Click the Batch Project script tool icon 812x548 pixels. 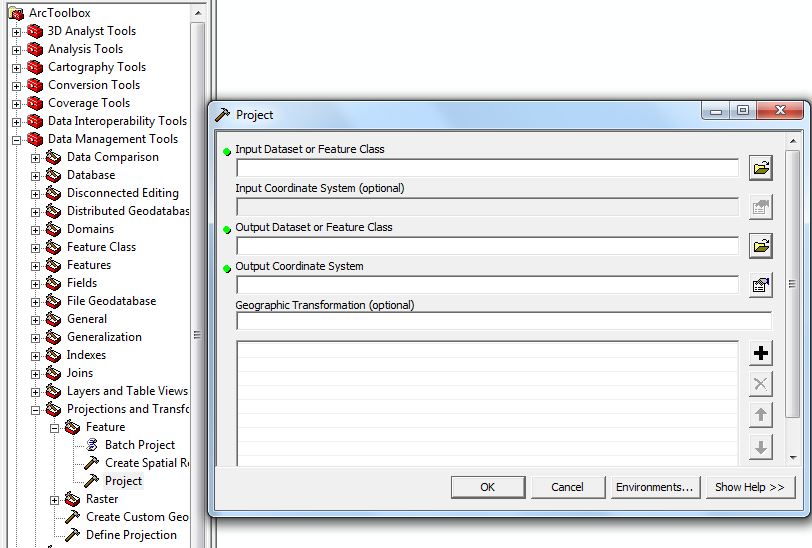91,445
